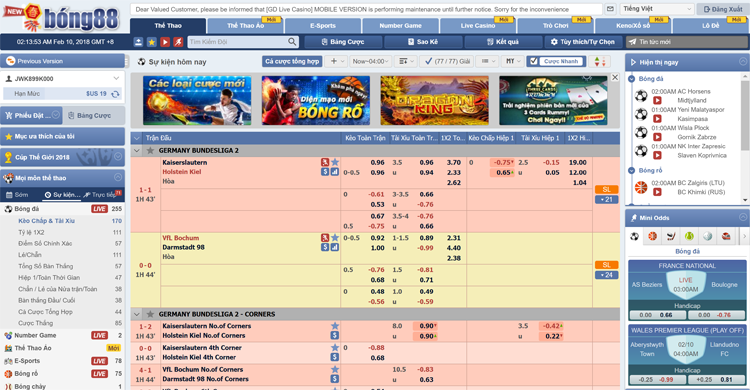
Task: Open Sao Kê statement button
Action: click(423, 42)
